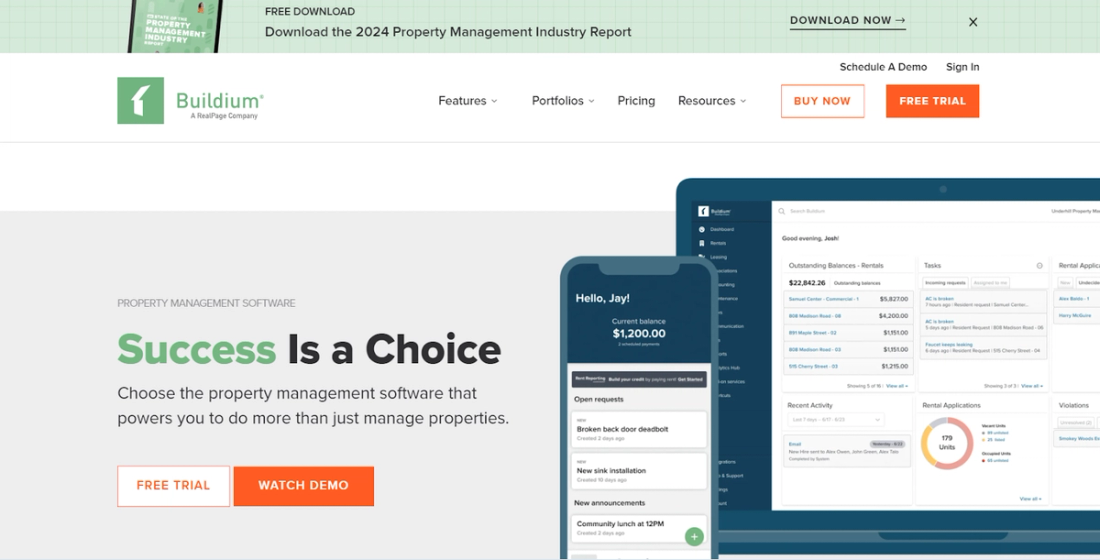Viewport: 1100px width, 560px height.
Task: Click Alex Baldo - 1 rental applicant
Action: (1074, 299)
